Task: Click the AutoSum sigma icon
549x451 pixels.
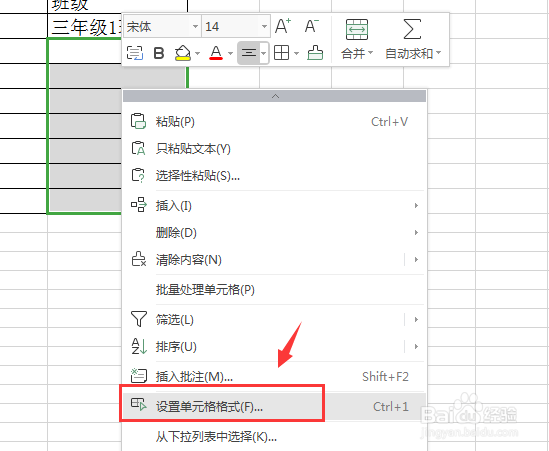Action: 412,29
